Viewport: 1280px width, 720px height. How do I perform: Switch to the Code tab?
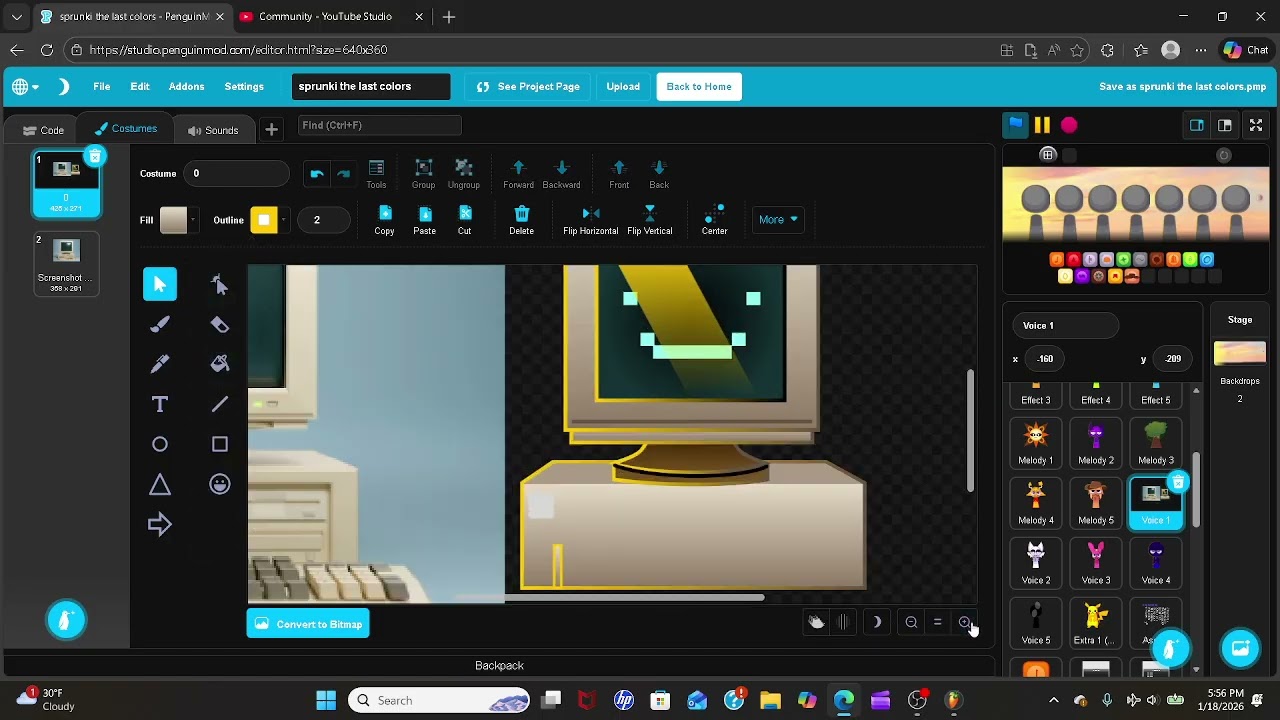click(x=43, y=130)
